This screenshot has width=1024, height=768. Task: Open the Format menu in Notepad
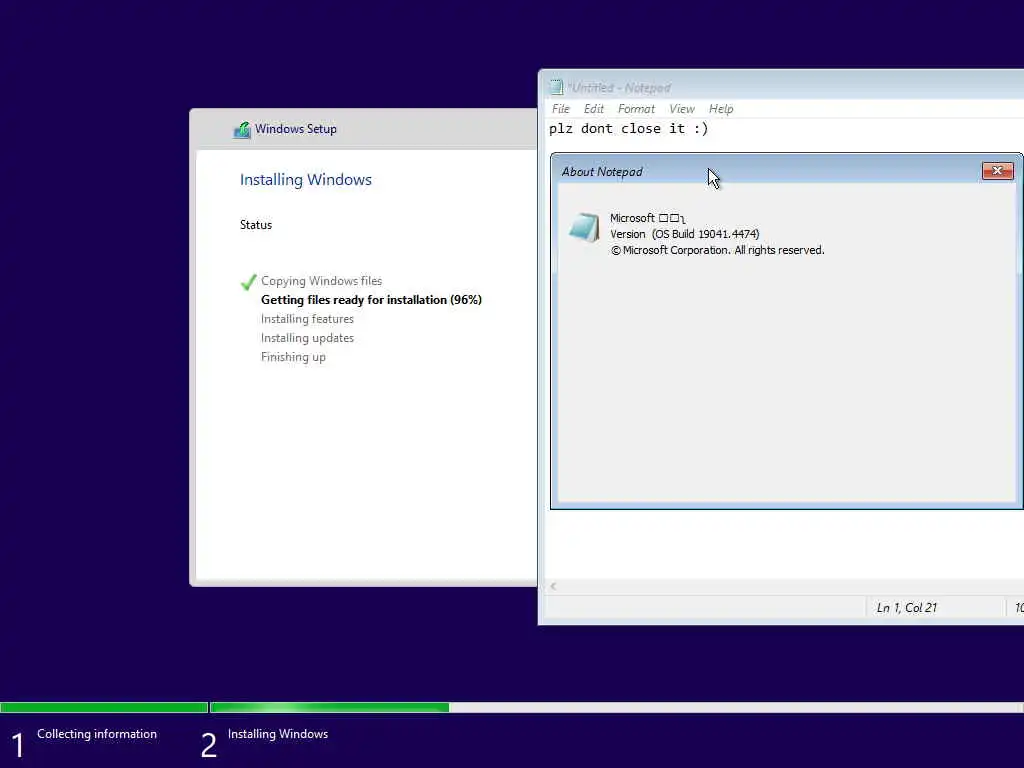tap(636, 109)
